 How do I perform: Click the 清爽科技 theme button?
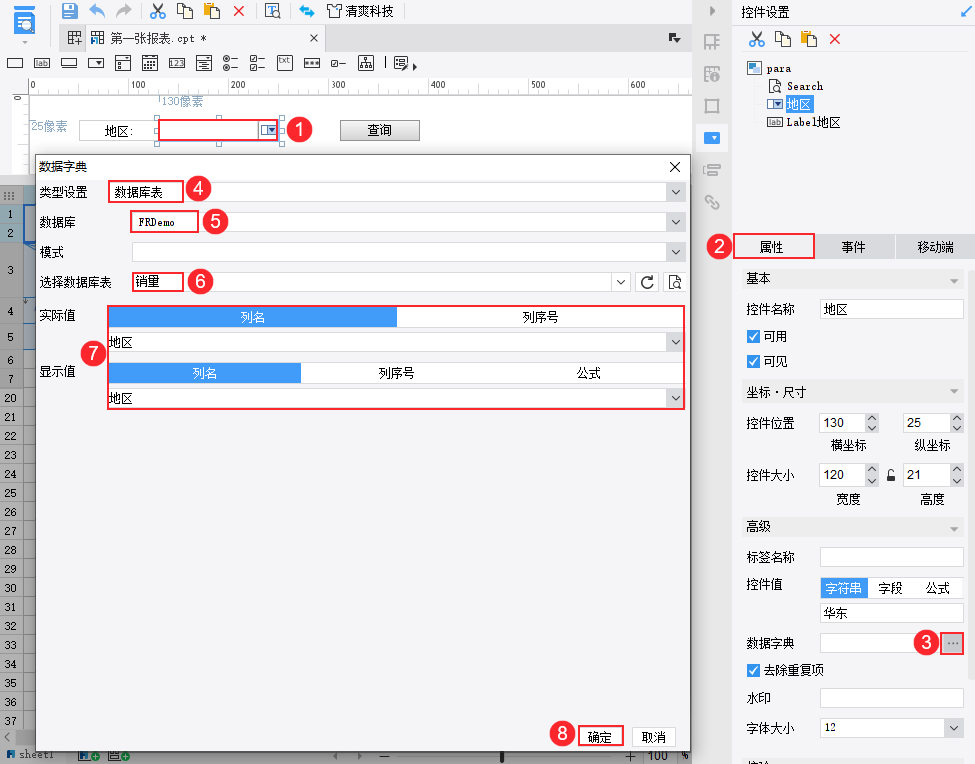click(361, 11)
